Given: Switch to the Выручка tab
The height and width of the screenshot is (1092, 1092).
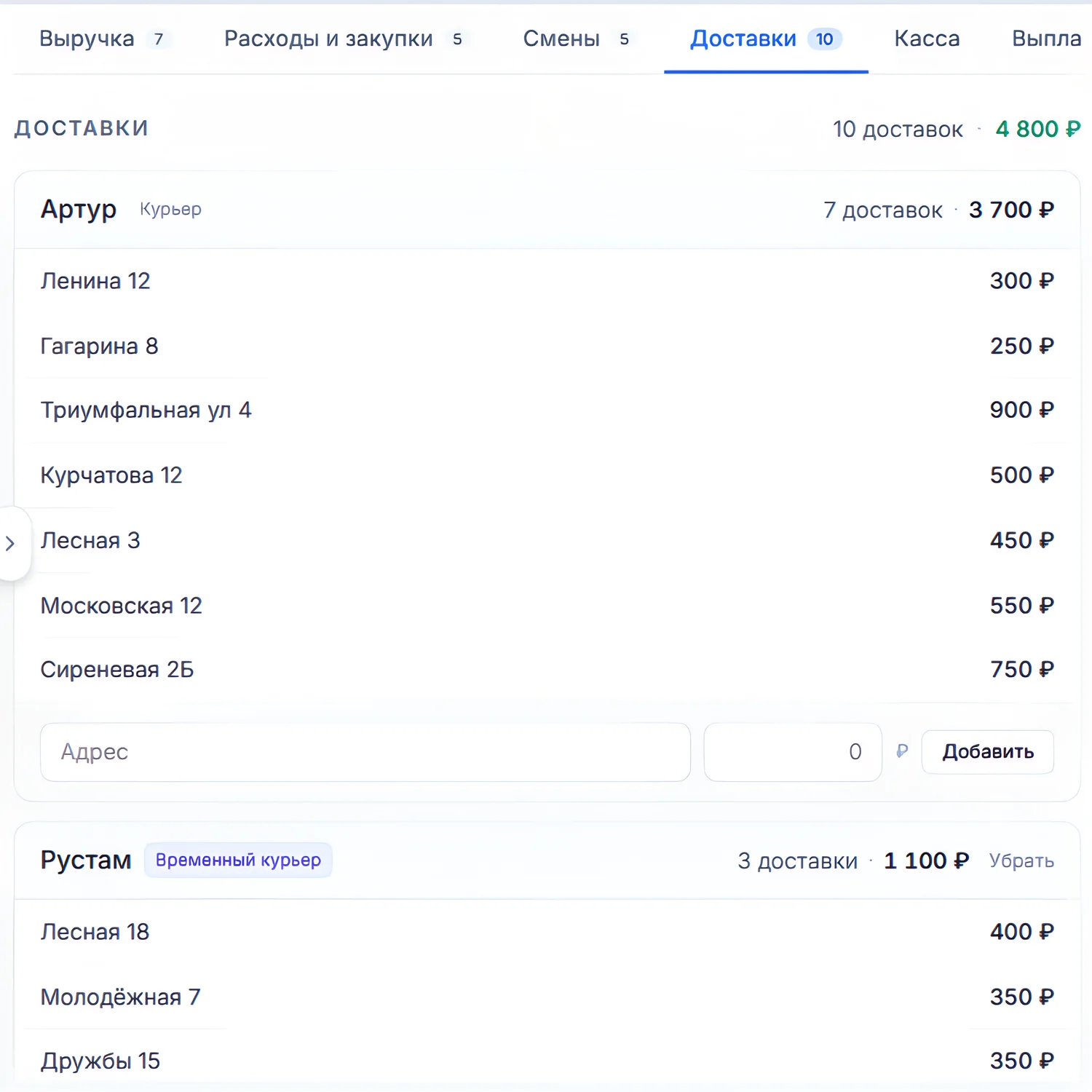Looking at the screenshot, I should [x=105, y=39].
